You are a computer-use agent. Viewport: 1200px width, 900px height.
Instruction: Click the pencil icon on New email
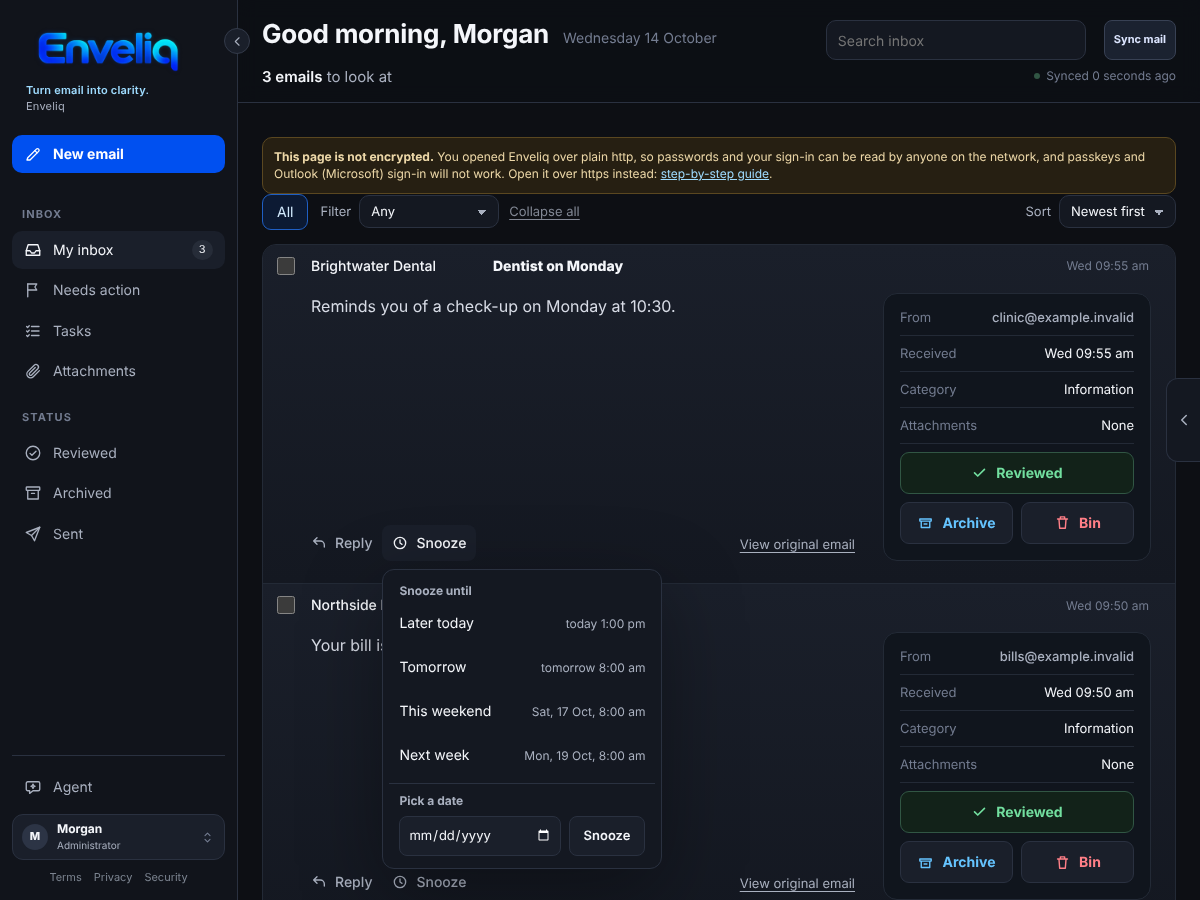click(33, 154)
